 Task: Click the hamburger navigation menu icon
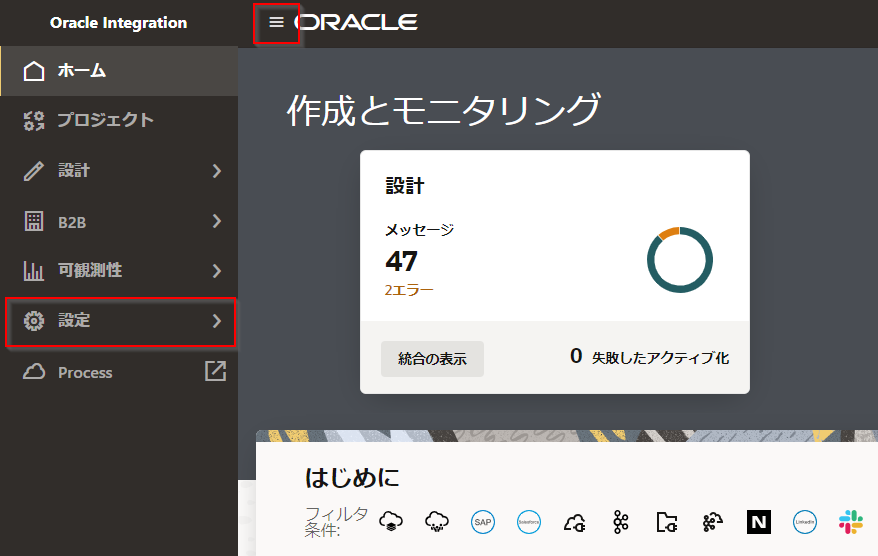click(x=277, y=23)
